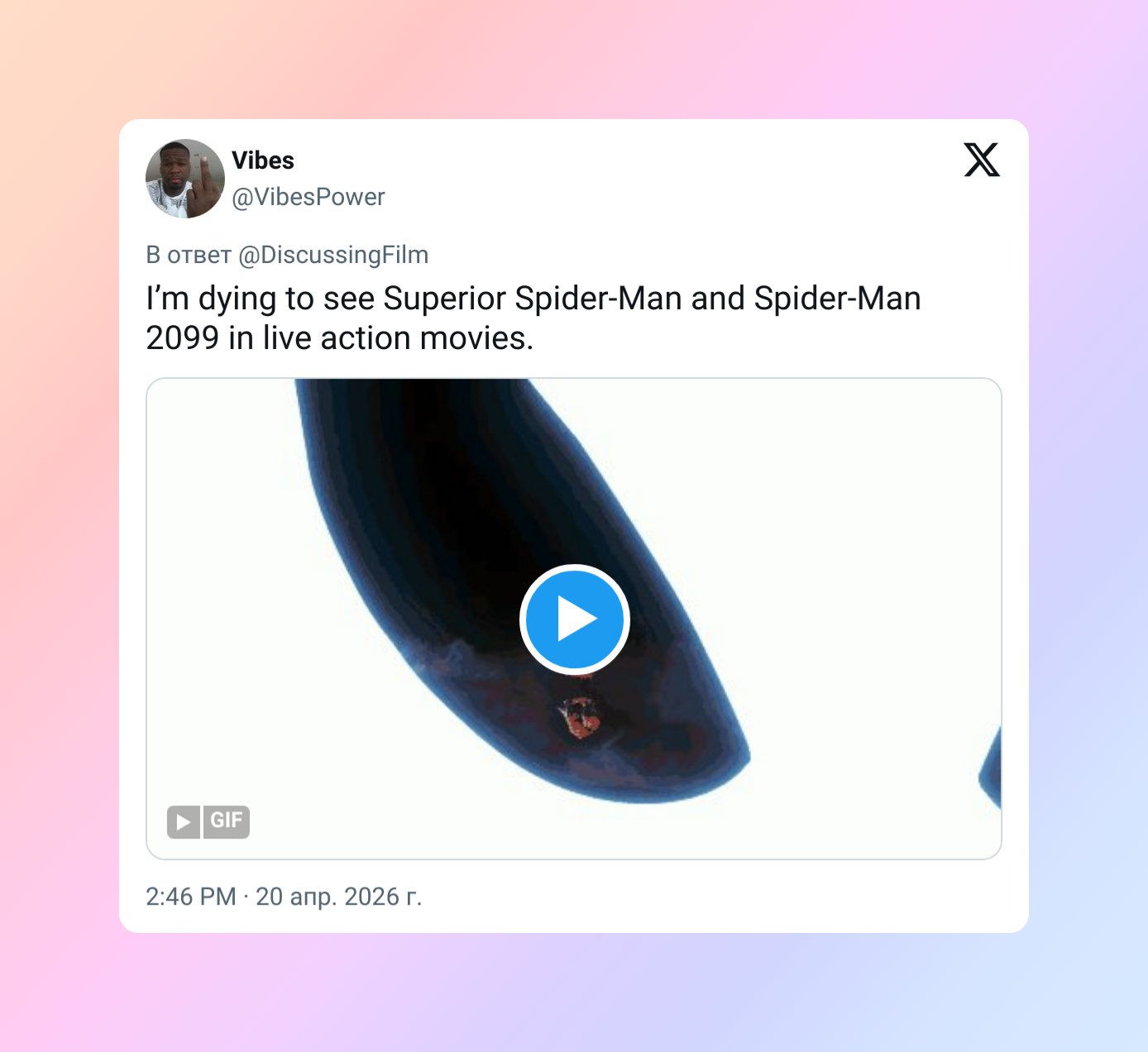Click the small red Spider-Man figure in the GIF
1148x1052 pixels.
pos(580,716)
